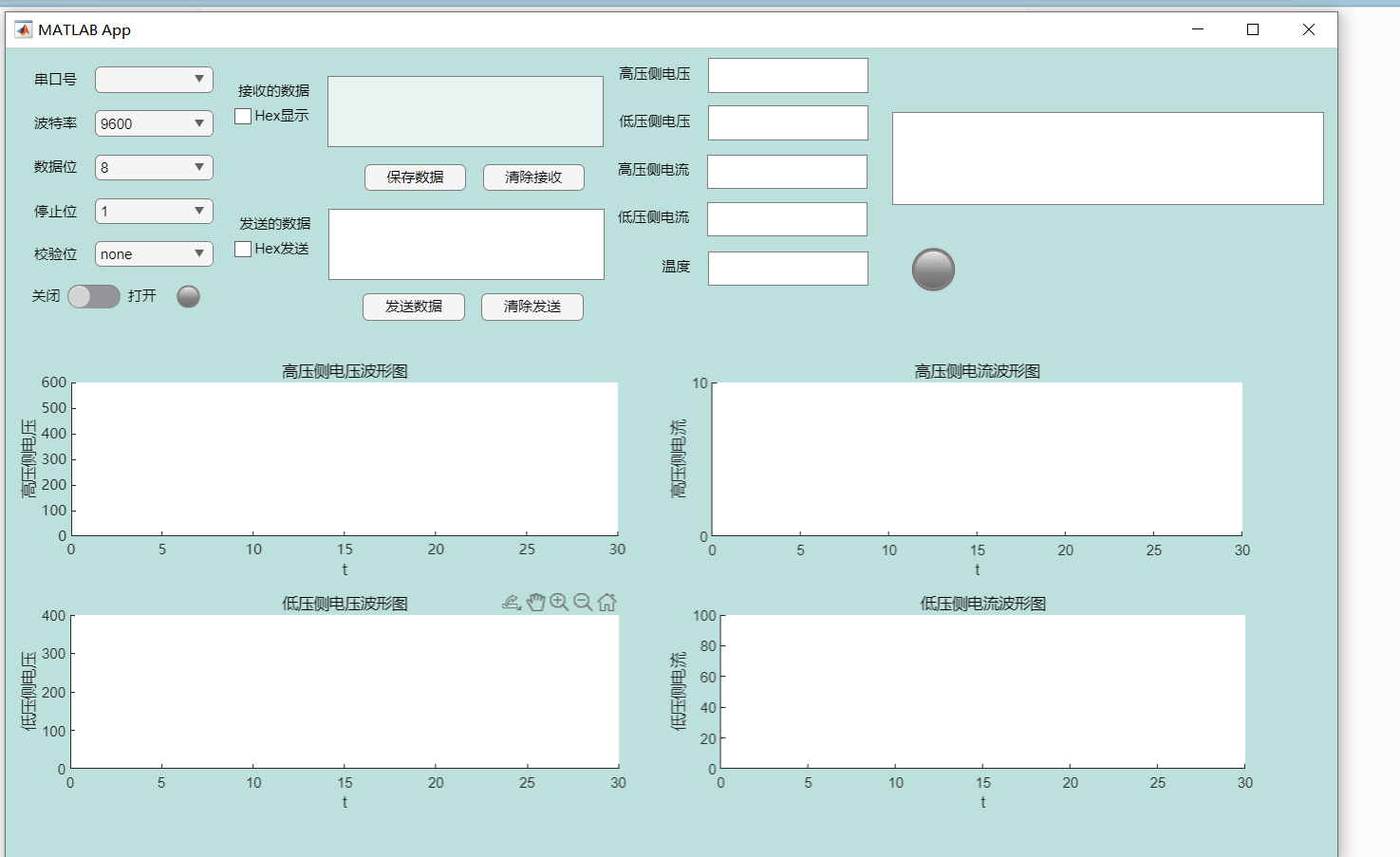Click the 波特率 label
Viewport: 1400px width, 857px height.
click(x=55, y=123)
